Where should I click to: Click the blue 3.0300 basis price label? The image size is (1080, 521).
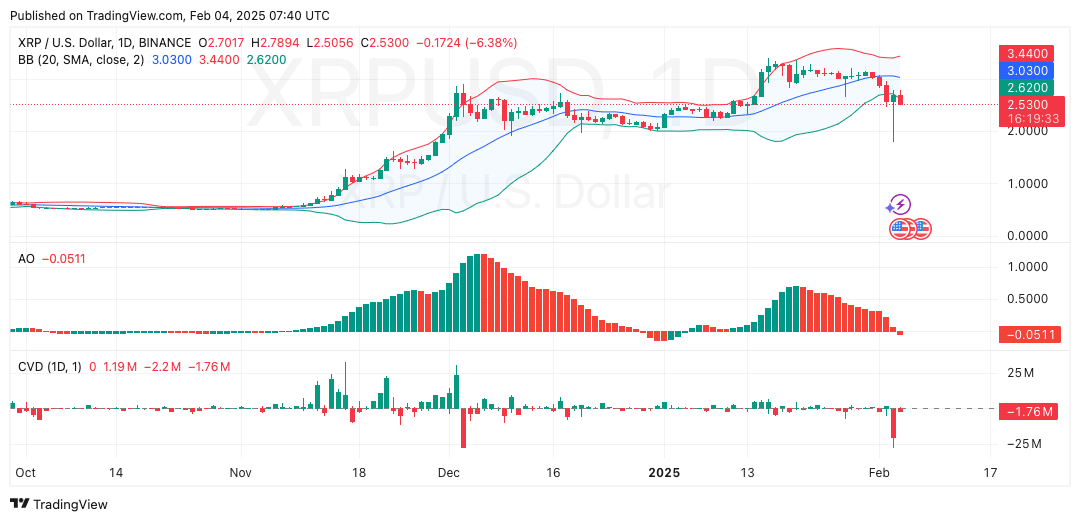click(1027, 70)
